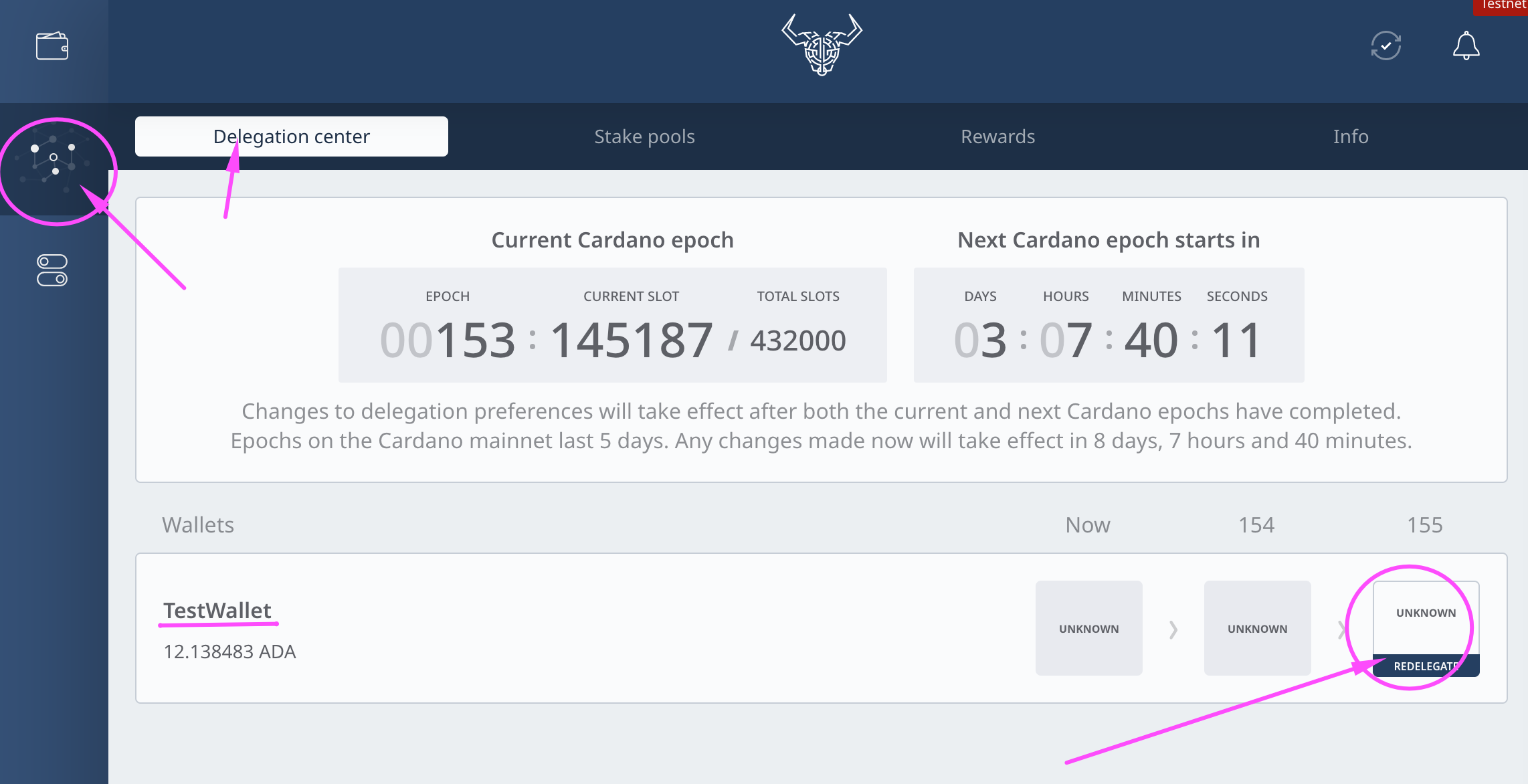The image size is (1528, 784).
Task: Click the Daedalus bull logo
Action: [822, 45]
